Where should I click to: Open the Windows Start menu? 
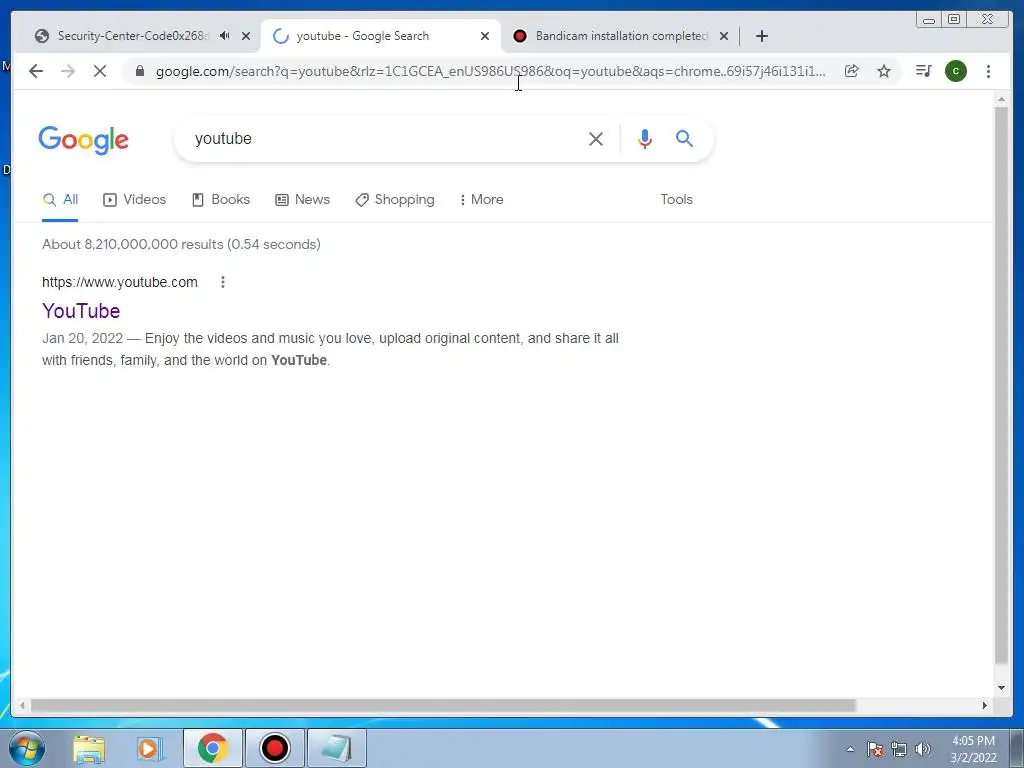[x=27, y=748]
